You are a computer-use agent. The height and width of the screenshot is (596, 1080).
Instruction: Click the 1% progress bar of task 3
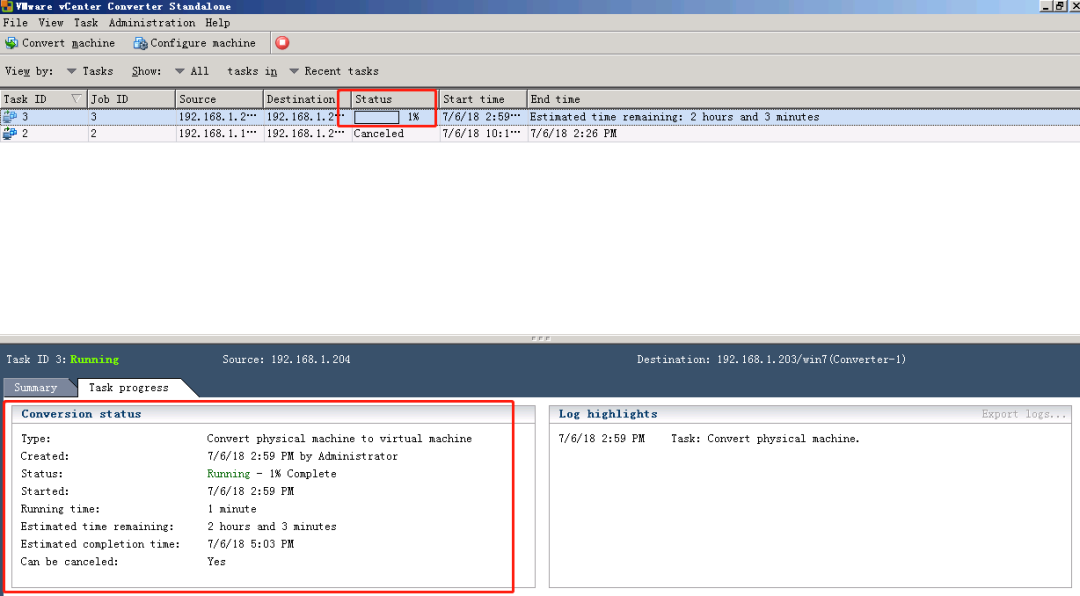pos(376,117)
